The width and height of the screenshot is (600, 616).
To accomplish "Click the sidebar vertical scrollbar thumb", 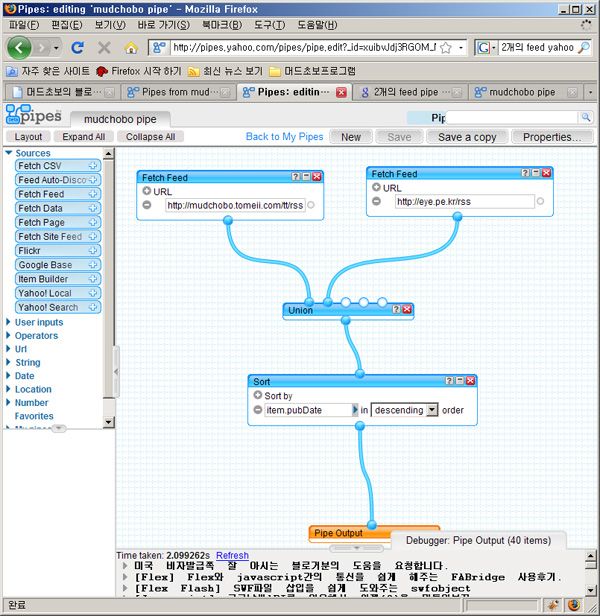I will 109,277.
